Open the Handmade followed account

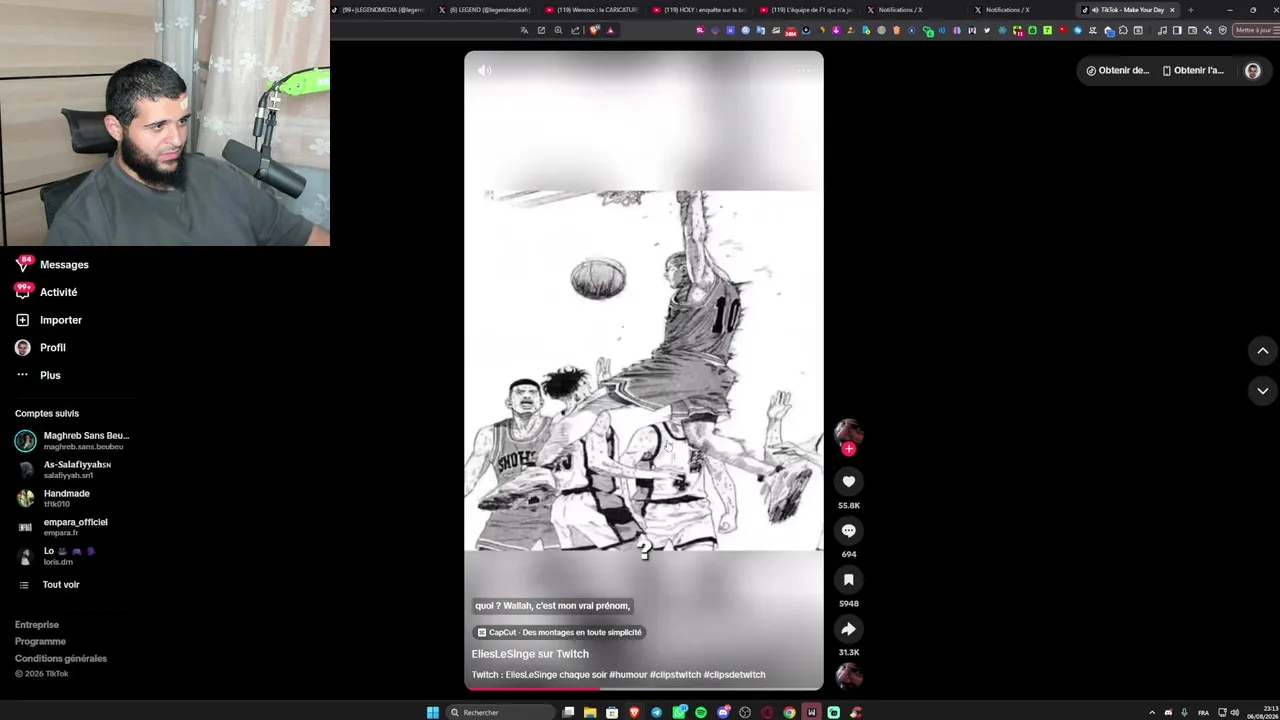tap(52, 498)
